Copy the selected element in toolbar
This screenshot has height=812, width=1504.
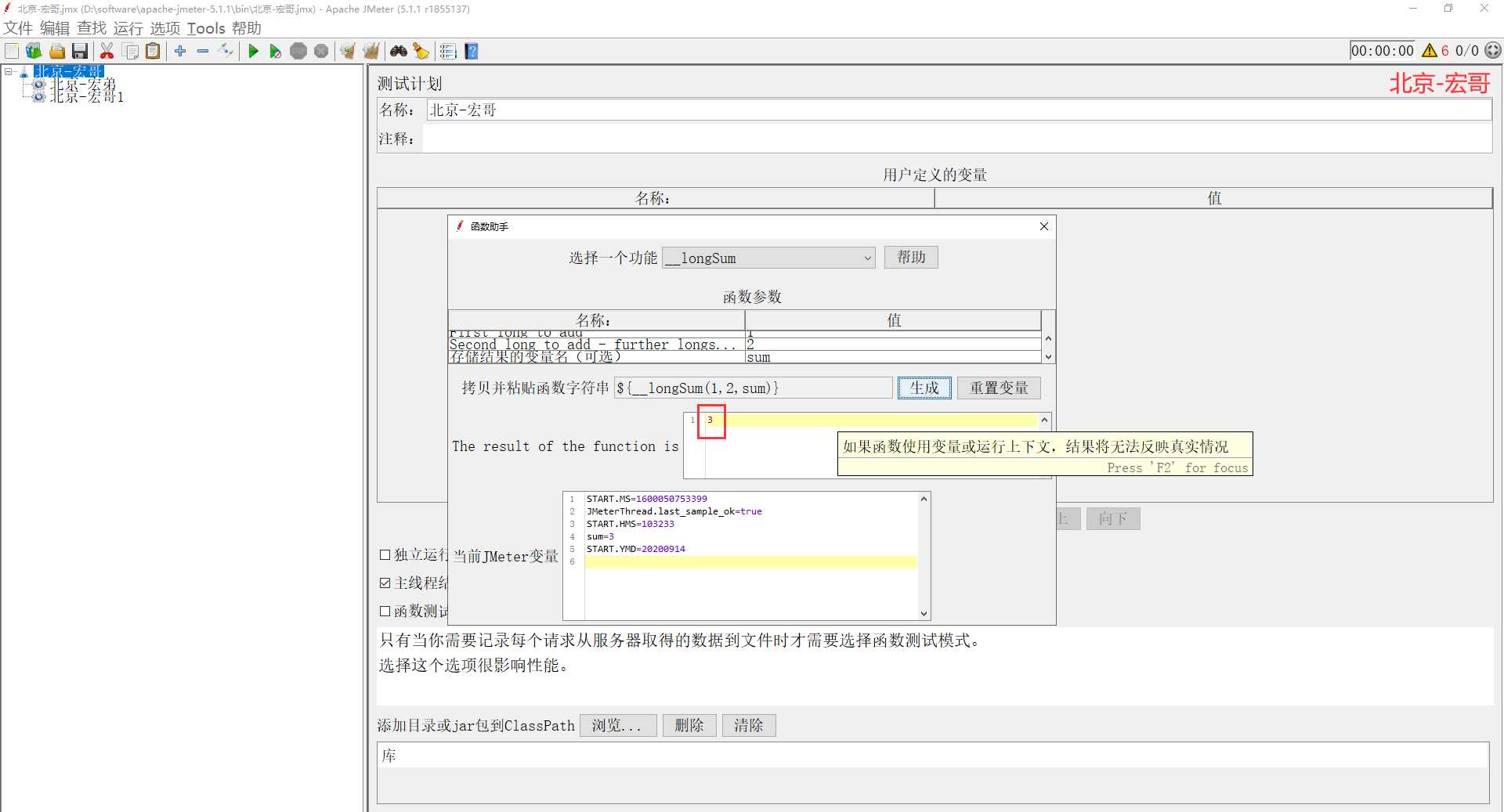(131, 51)
